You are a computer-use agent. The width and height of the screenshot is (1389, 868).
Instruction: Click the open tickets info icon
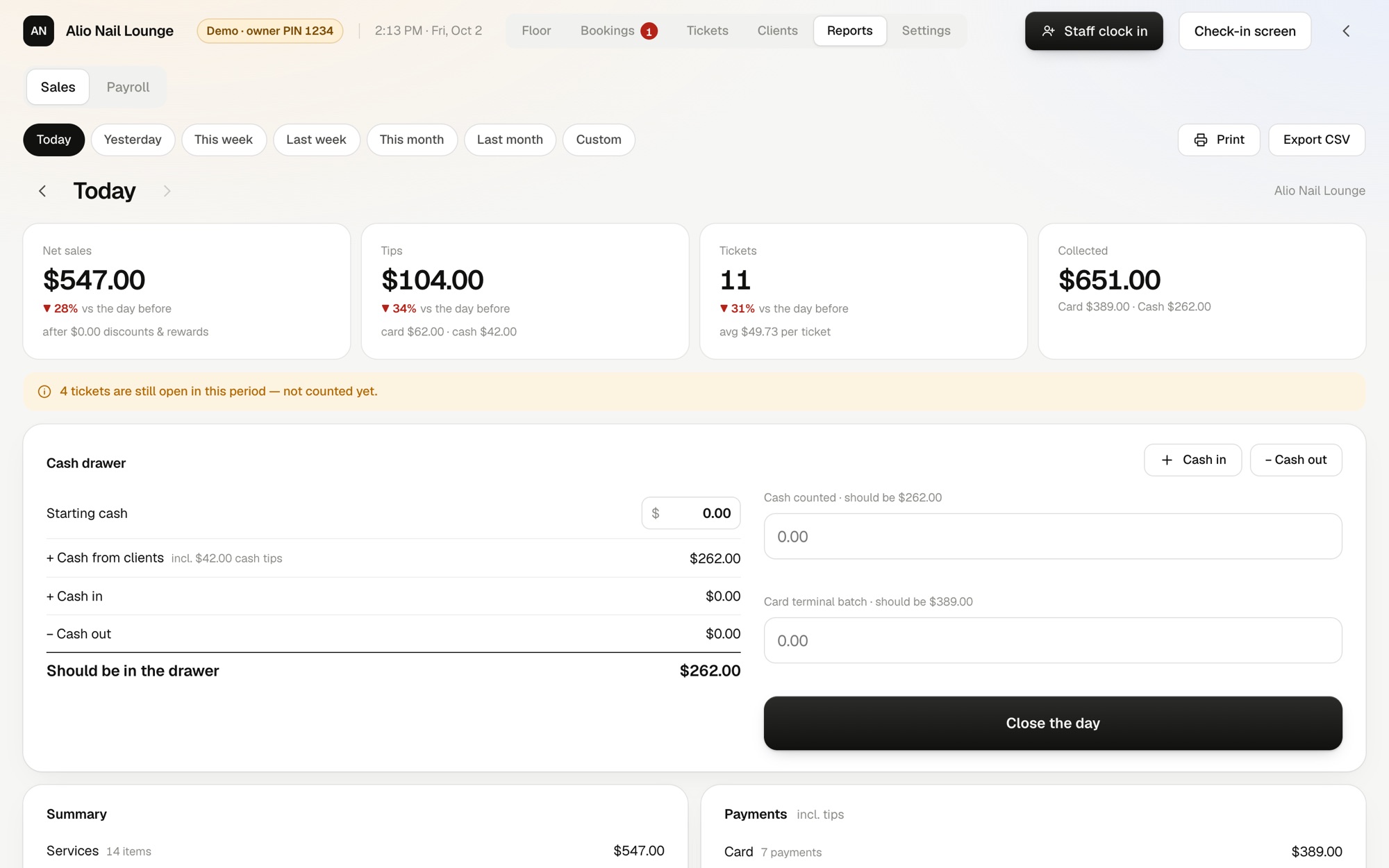[44, 392]
